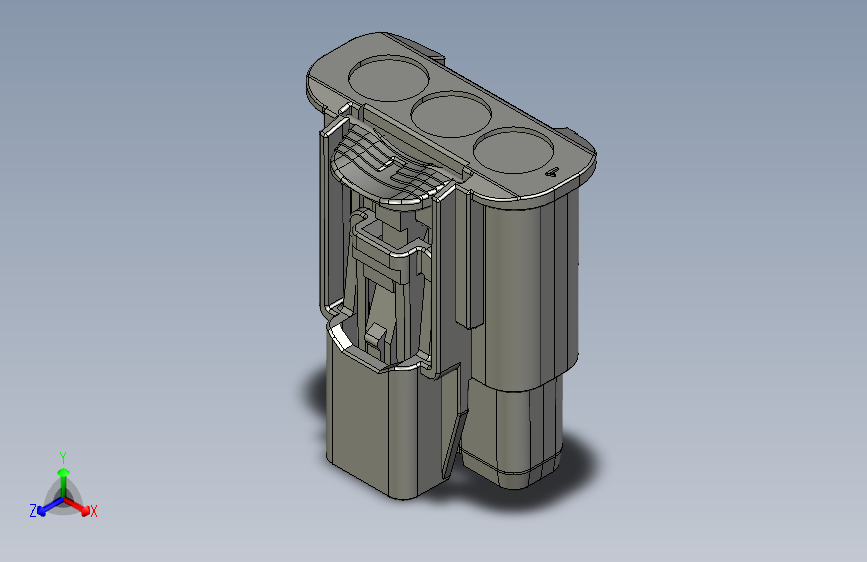The height and width of the screenshot is (562, 867).
Task: Select the middle circular recess on the connector top
Action: click(x=451, y=114)
